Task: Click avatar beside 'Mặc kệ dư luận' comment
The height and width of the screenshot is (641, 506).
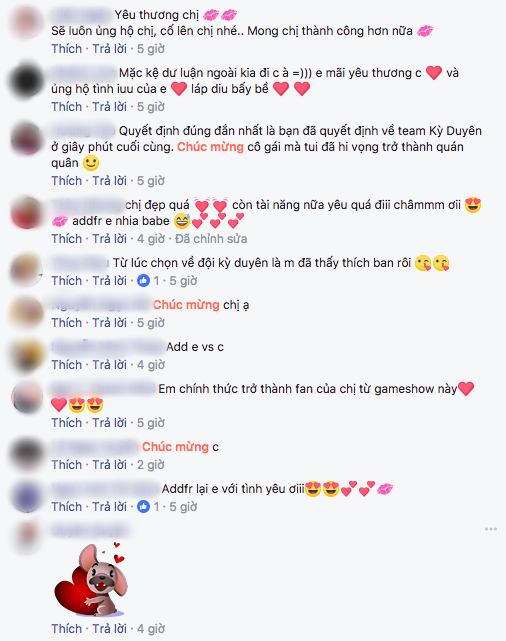Action: coord(27,81)
